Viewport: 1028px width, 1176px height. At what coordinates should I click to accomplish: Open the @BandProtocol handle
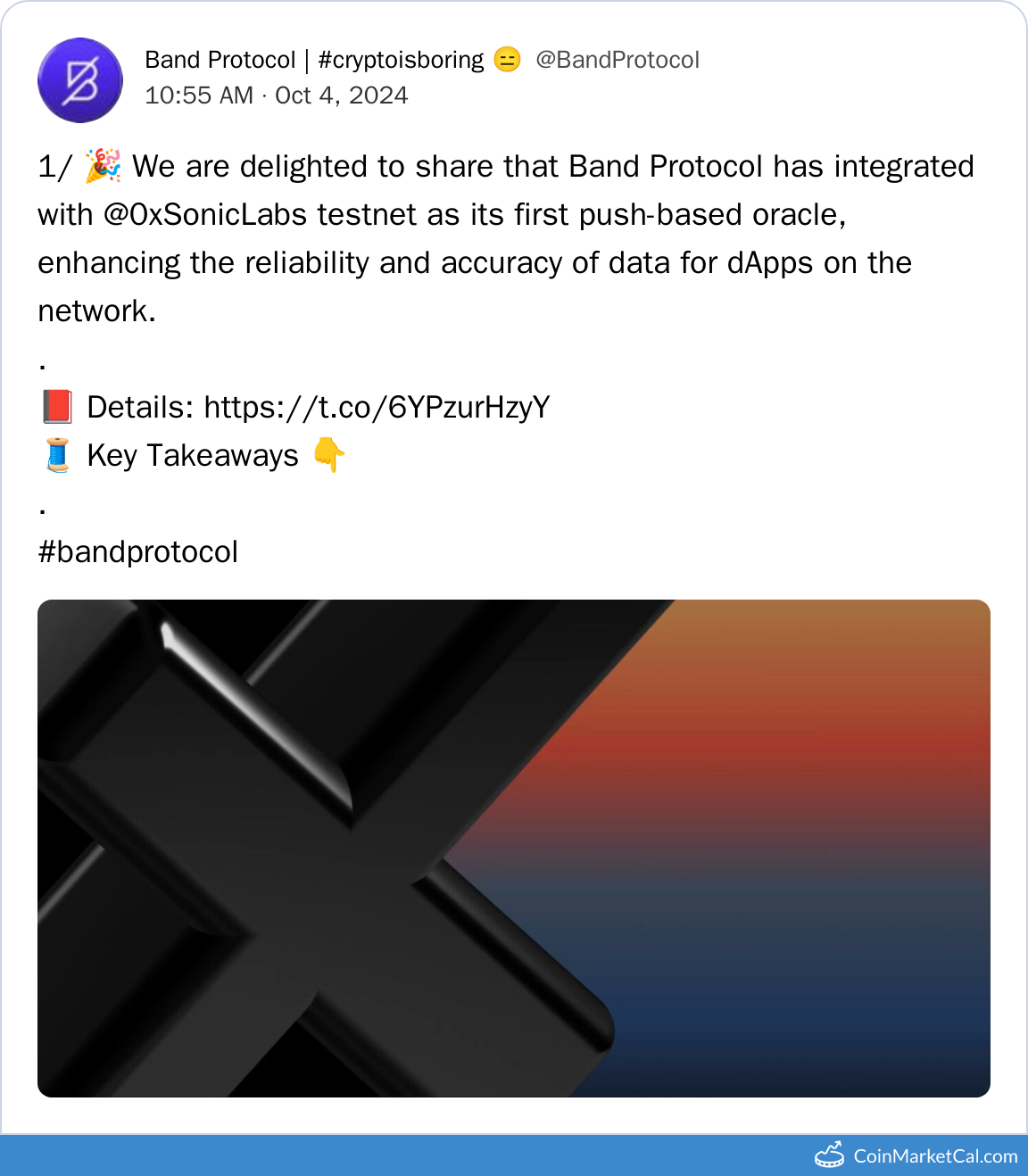point(618,60)
